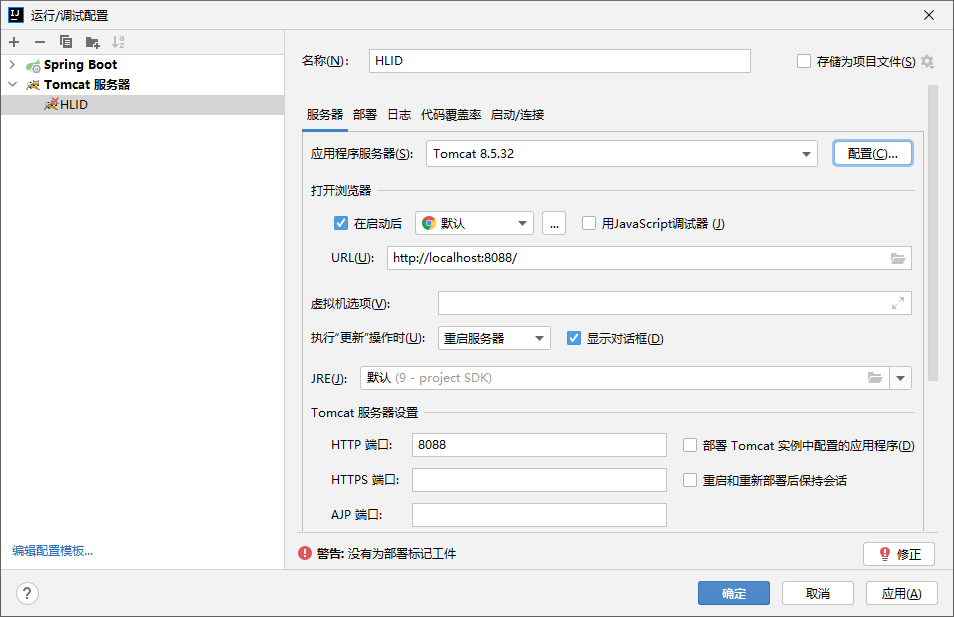Expand the VM options field
This screenshot has width=954, height=617.
[898, 303]
